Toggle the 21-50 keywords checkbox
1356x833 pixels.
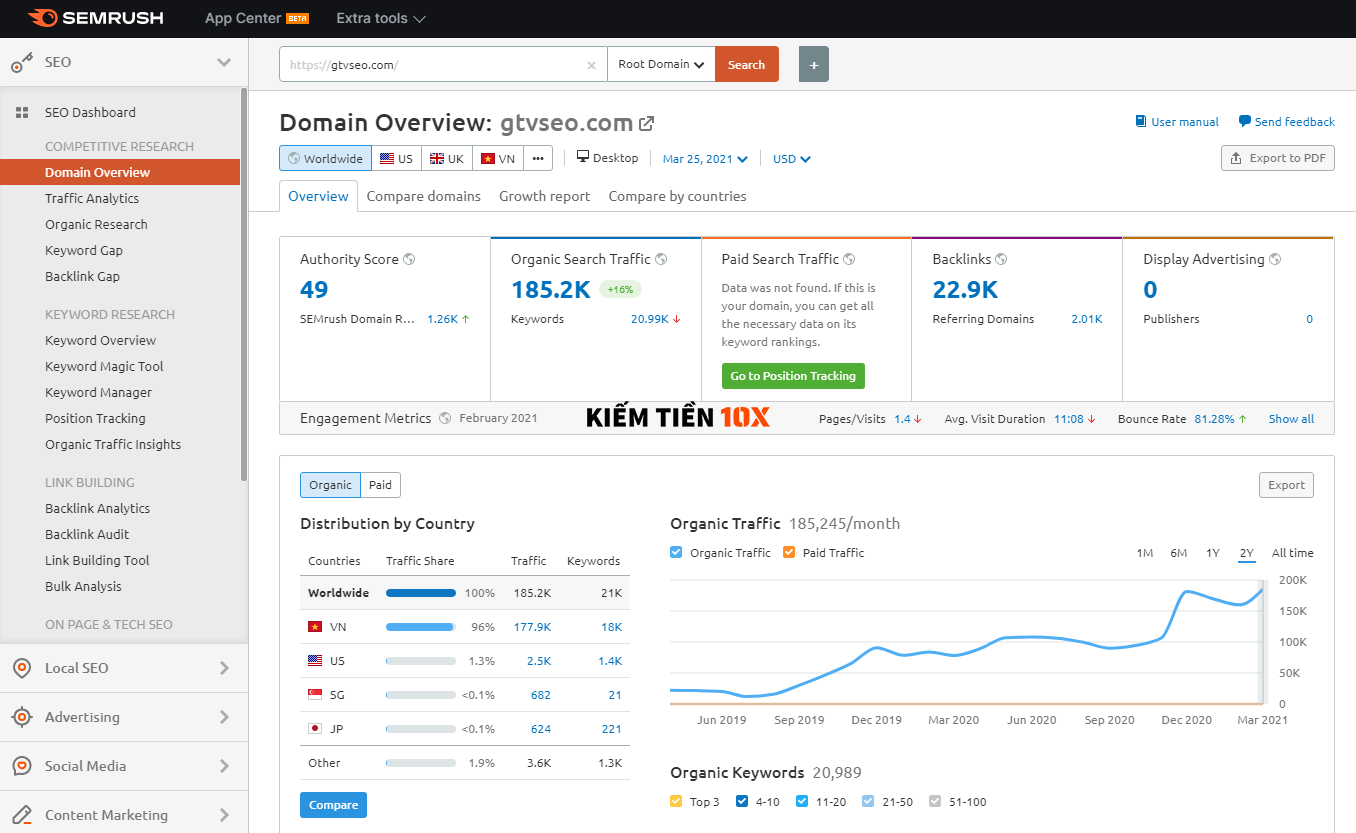[867, 801]
